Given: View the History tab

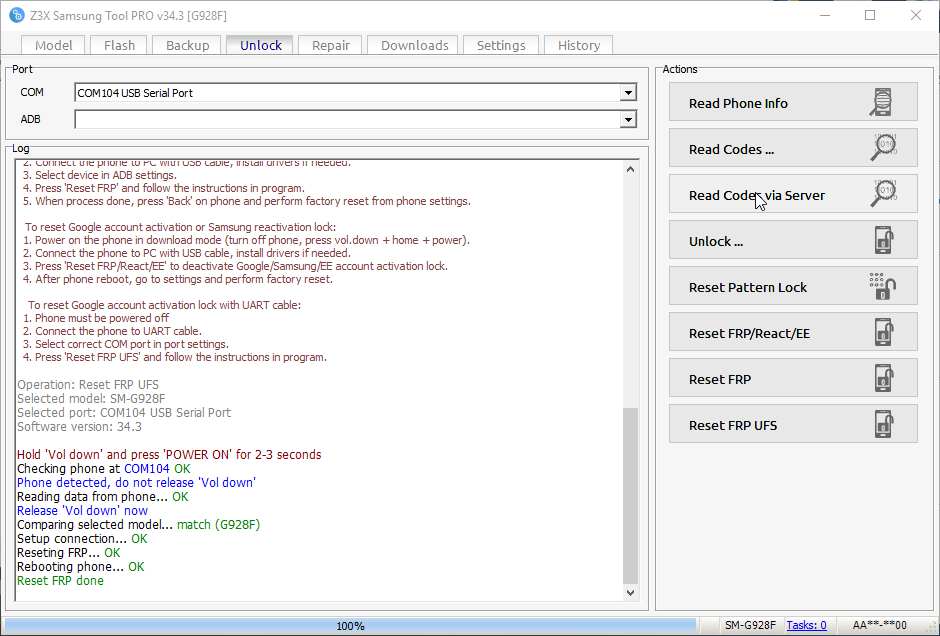Looking at the screenshot, I should [579, 46].
